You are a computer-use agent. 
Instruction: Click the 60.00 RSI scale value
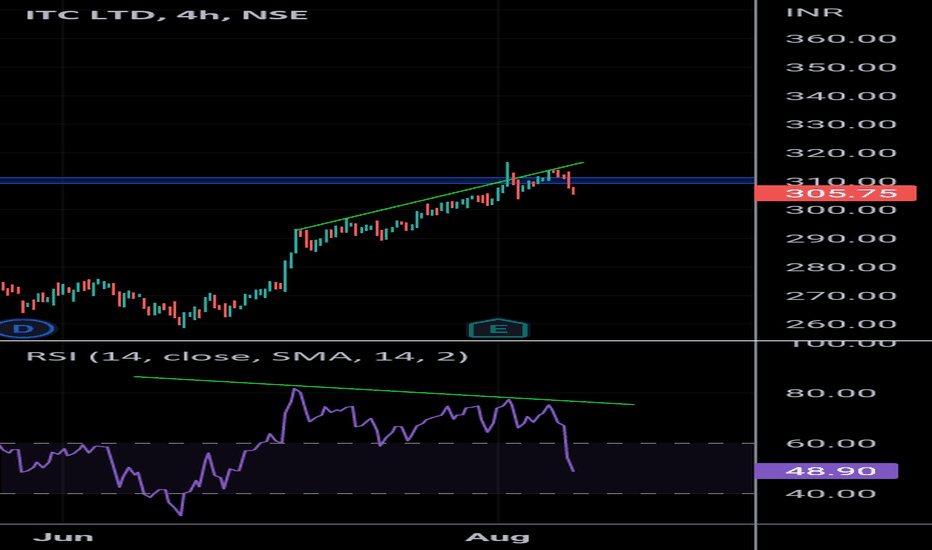click(x=830, y=444)
